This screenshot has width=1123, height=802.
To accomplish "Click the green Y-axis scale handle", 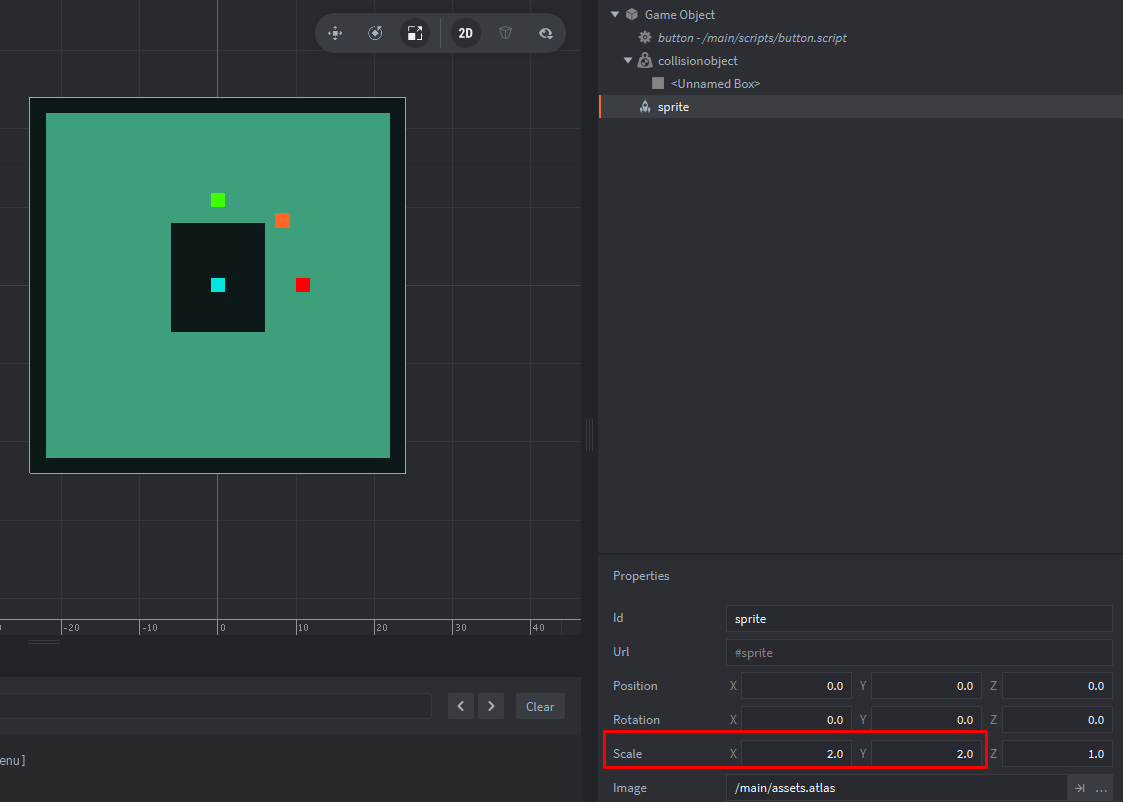I will 218,200.
